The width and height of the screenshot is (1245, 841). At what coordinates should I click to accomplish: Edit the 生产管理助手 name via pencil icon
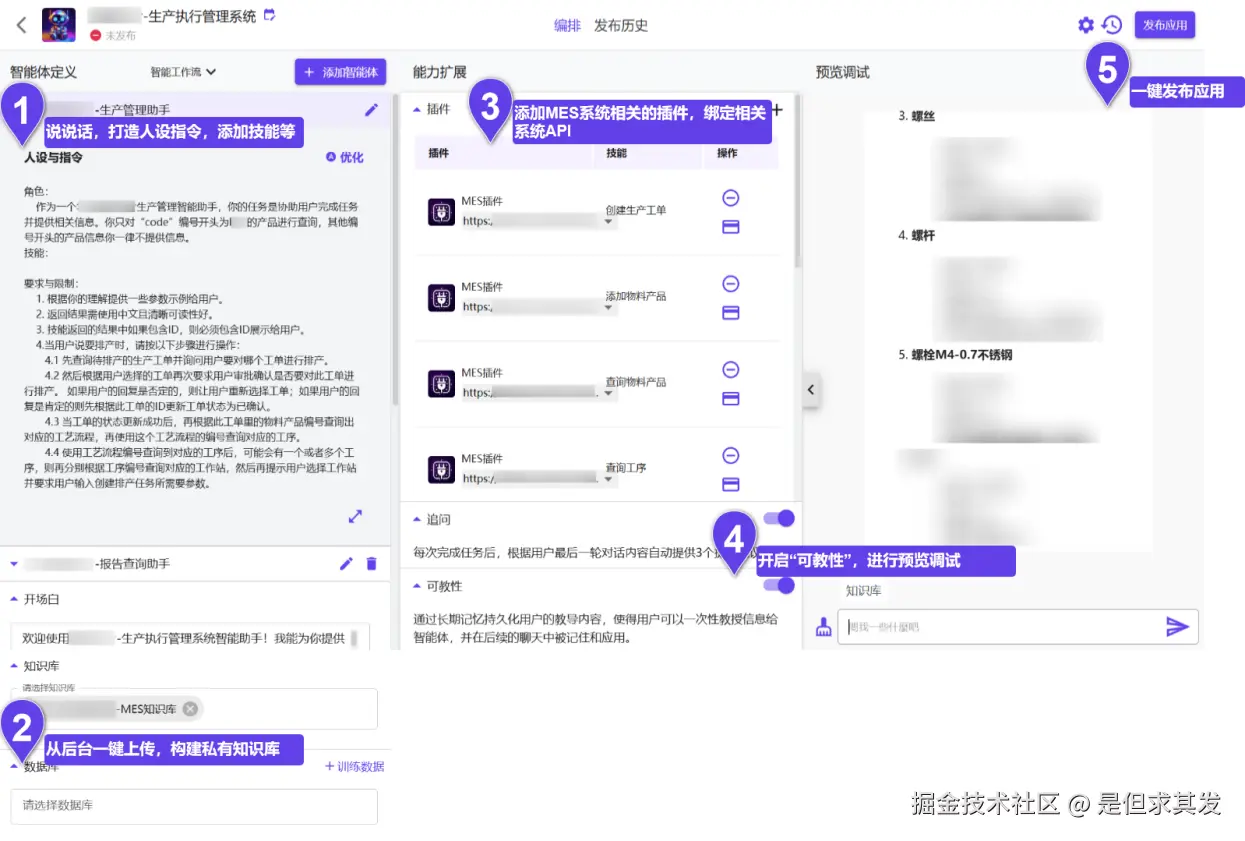click(372, 110)
